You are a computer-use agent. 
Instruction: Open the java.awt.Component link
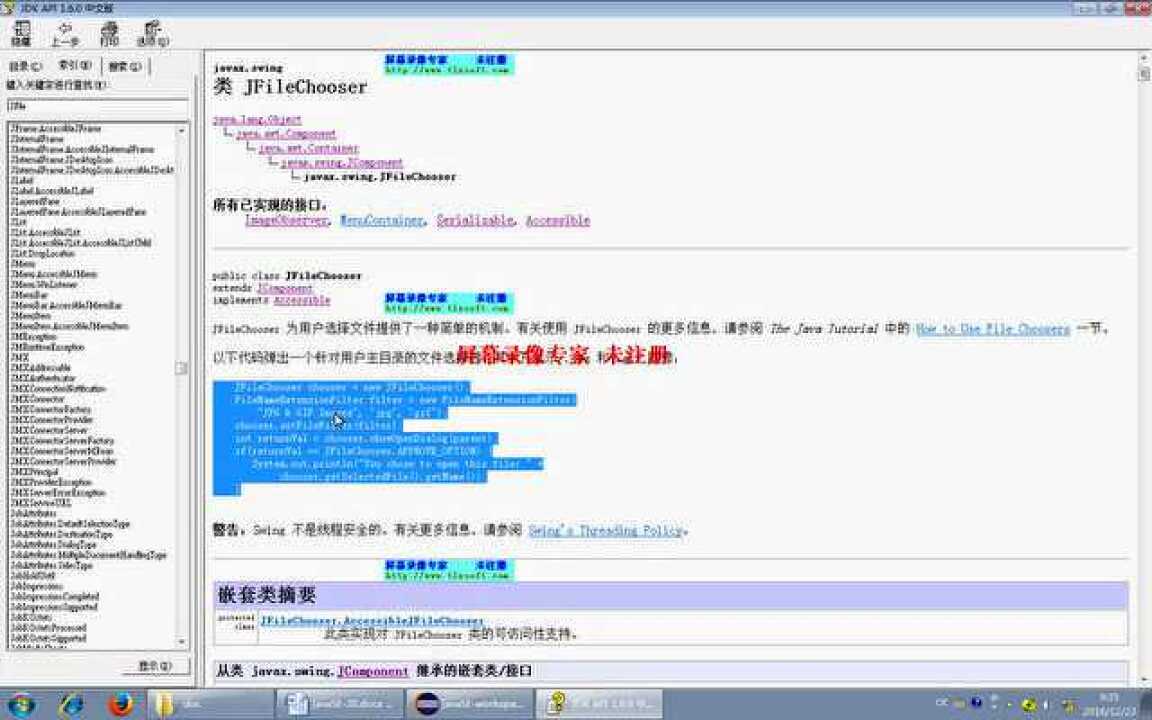pos(286,134)
